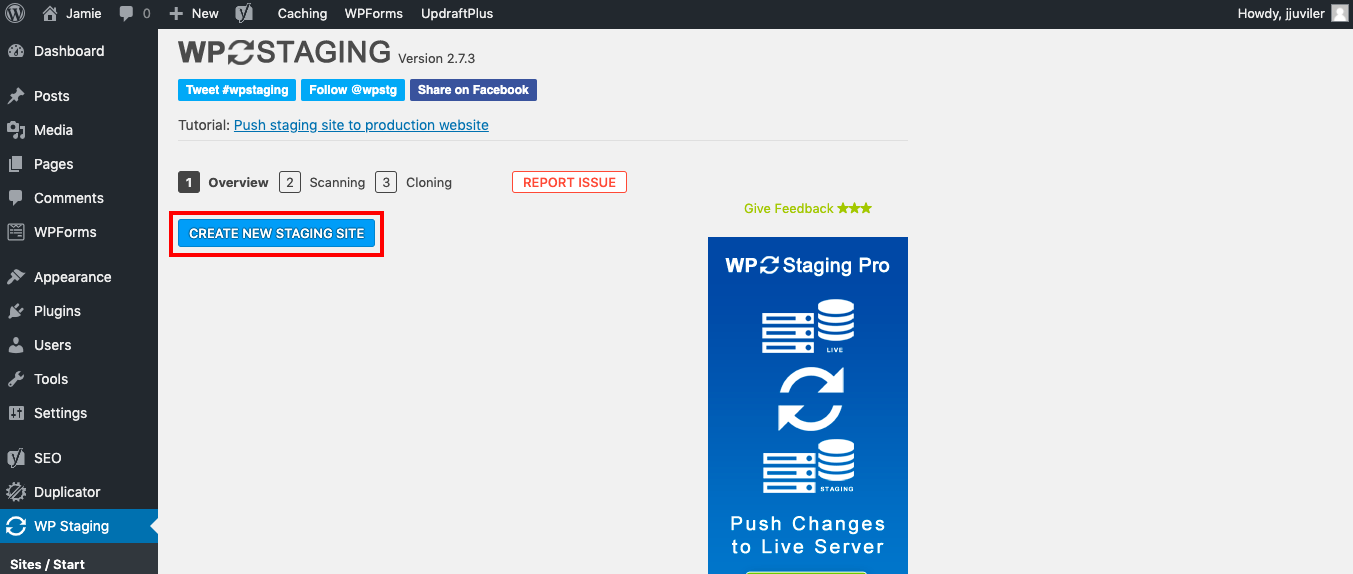Click the Report Issue button
Viewport: 1353px width, 574px height.
569,182
